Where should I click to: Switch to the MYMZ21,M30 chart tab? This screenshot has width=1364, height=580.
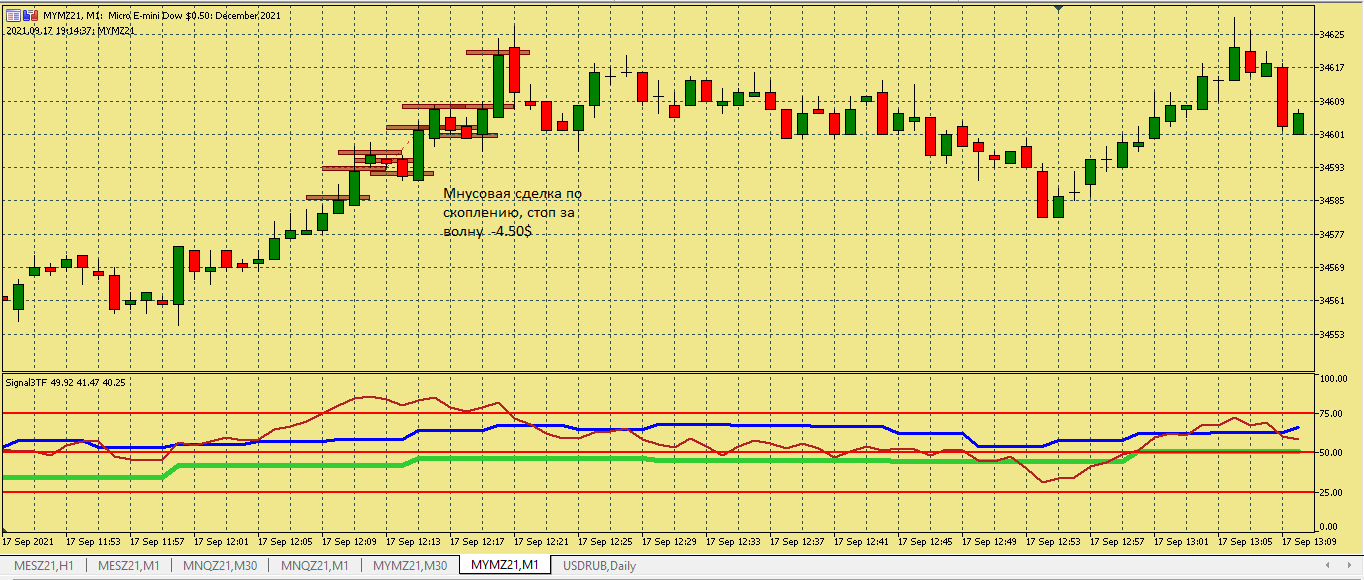click(x=410, y=566)
